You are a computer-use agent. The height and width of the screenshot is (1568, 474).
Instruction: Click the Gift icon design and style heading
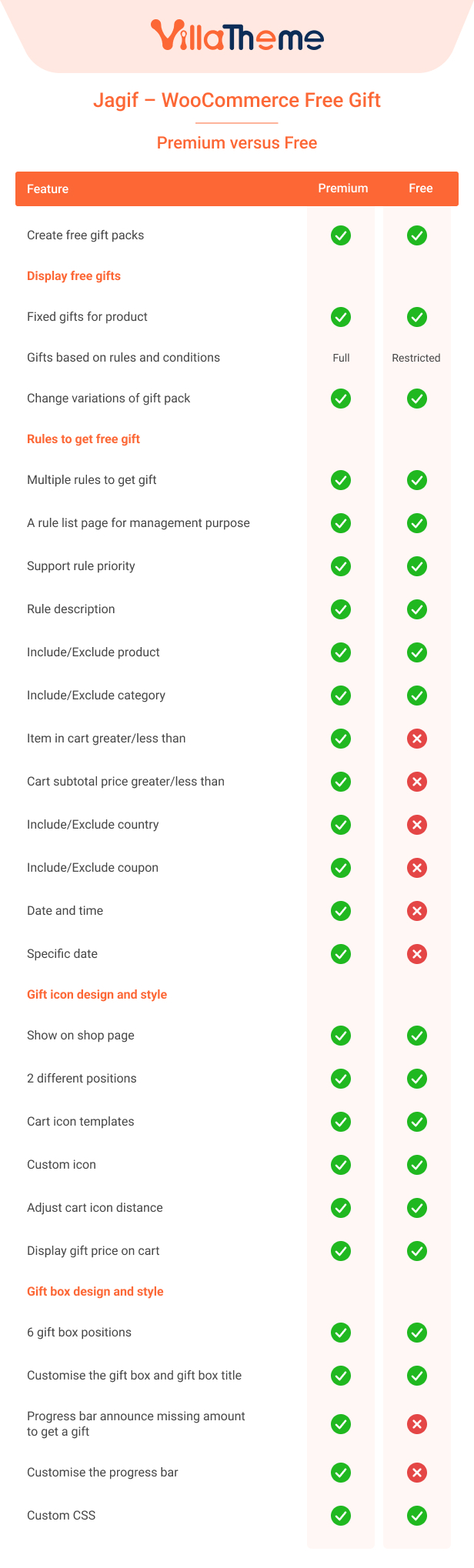coord(97,995)
